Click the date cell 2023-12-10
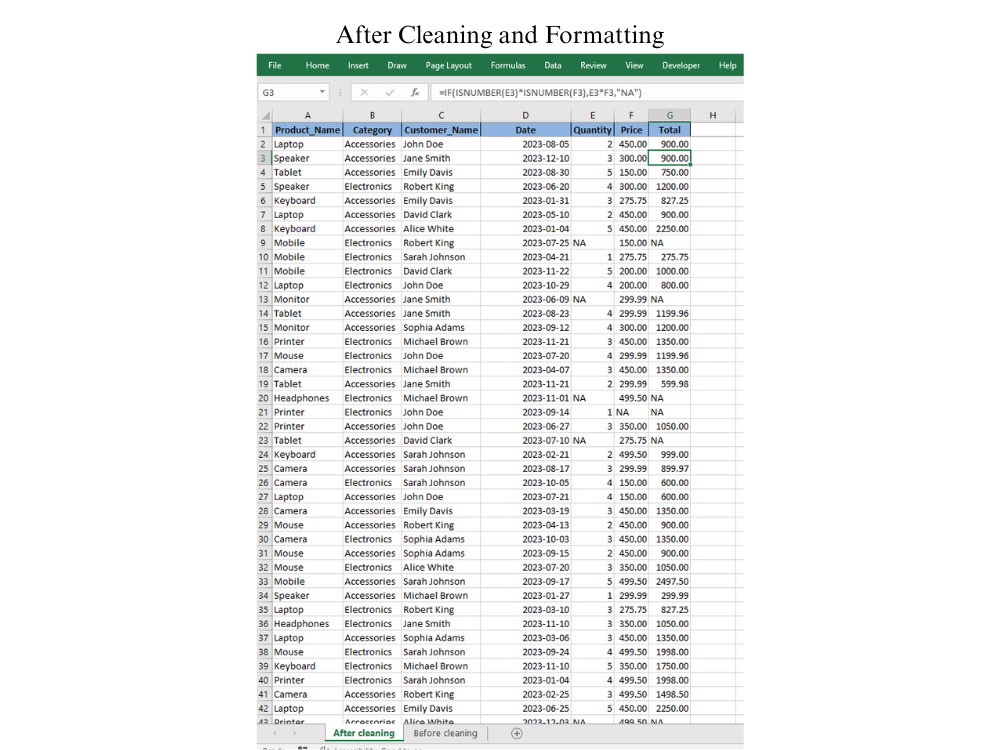The width and height of the screenshot is (1000, 750). point(526,158)
